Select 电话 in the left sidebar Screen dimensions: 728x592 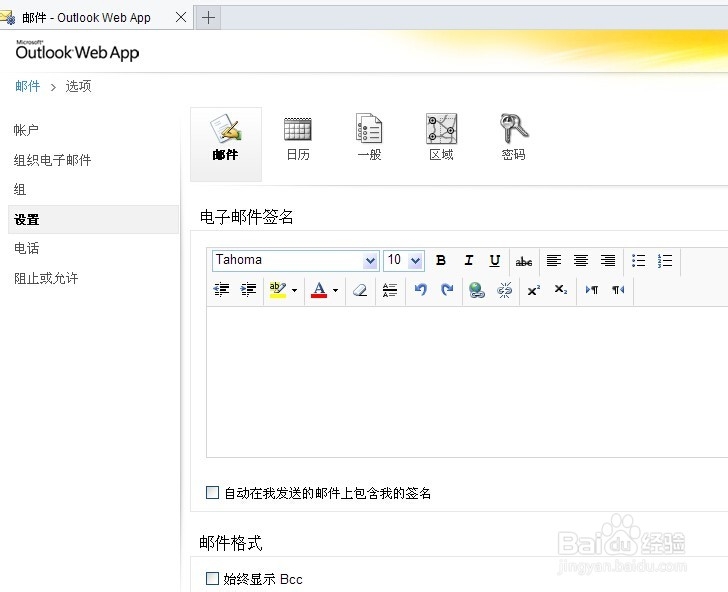[26, 248]
